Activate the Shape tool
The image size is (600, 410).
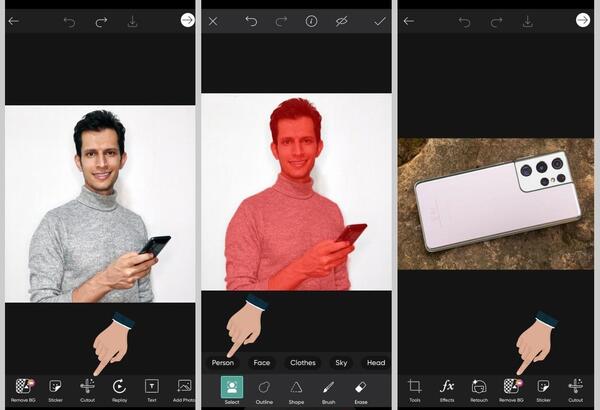point(296,392)
